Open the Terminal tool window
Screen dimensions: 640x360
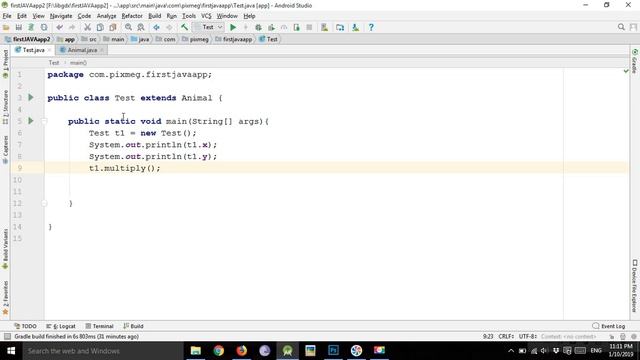pyautogui.click(x=99, y=326)
